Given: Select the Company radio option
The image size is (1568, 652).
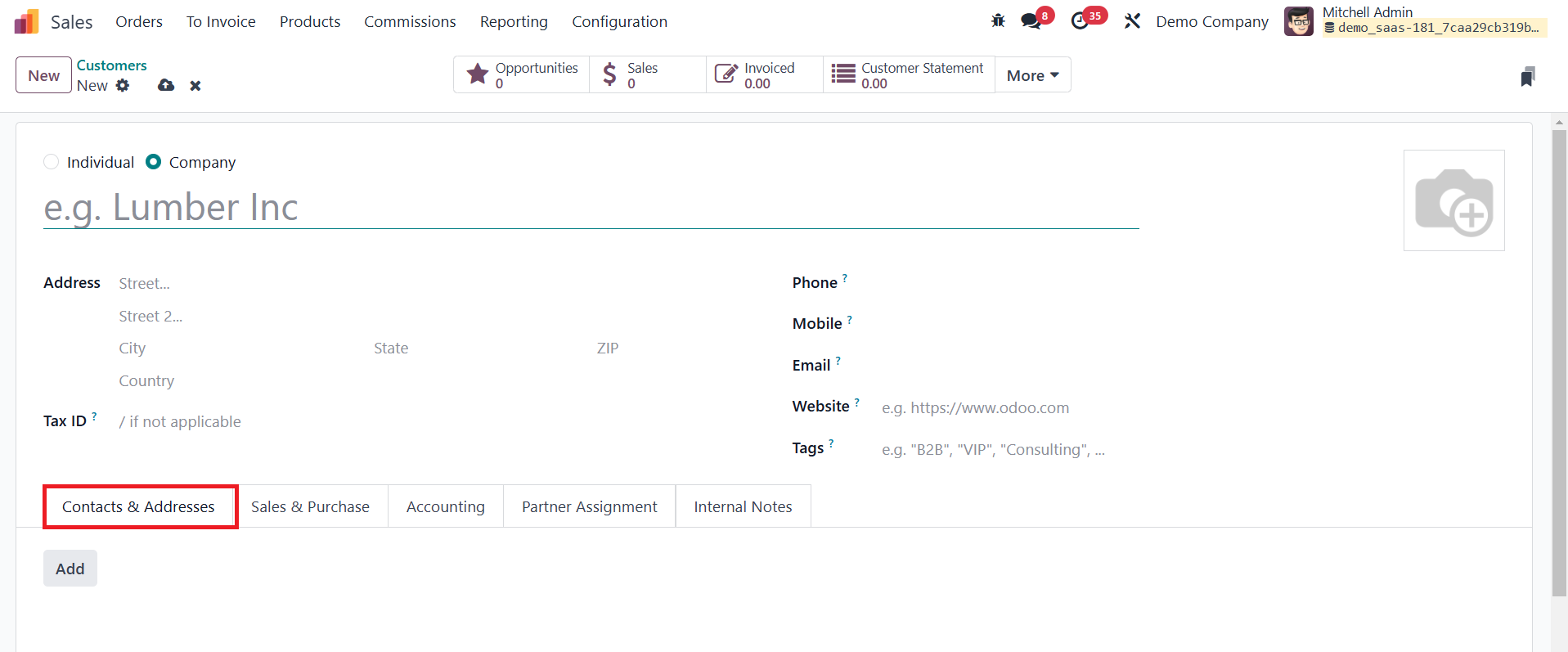Looking at the screenshot, I should (153, 162).
